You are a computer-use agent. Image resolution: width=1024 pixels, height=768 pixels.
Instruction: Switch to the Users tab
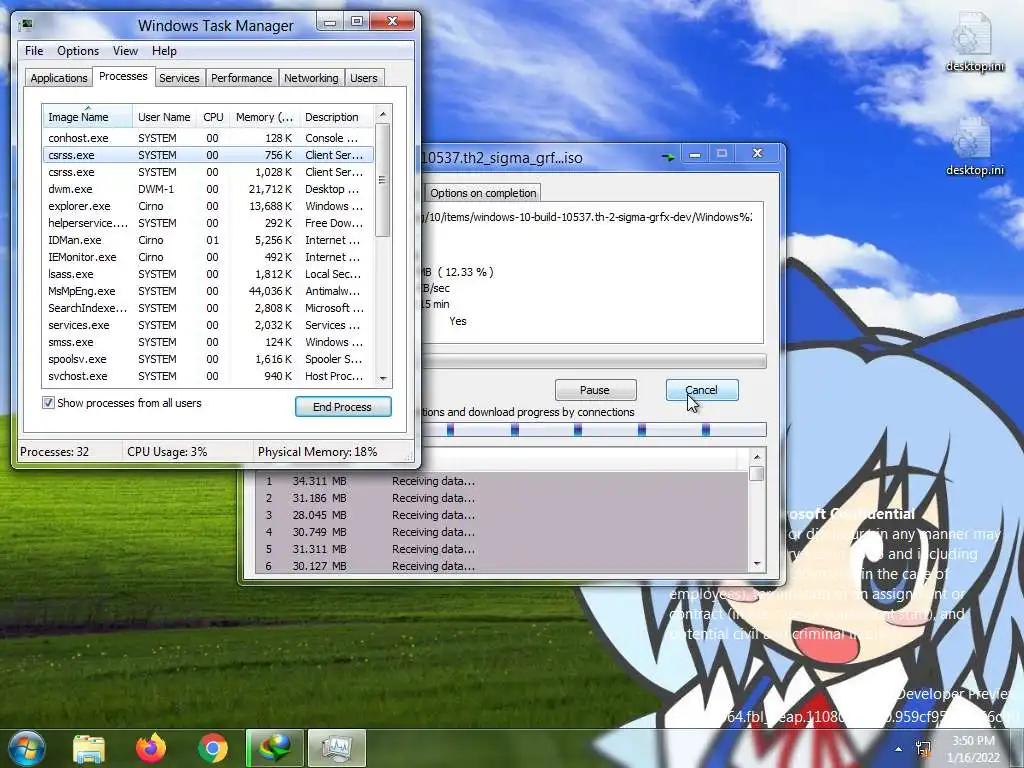click(364, 78)
